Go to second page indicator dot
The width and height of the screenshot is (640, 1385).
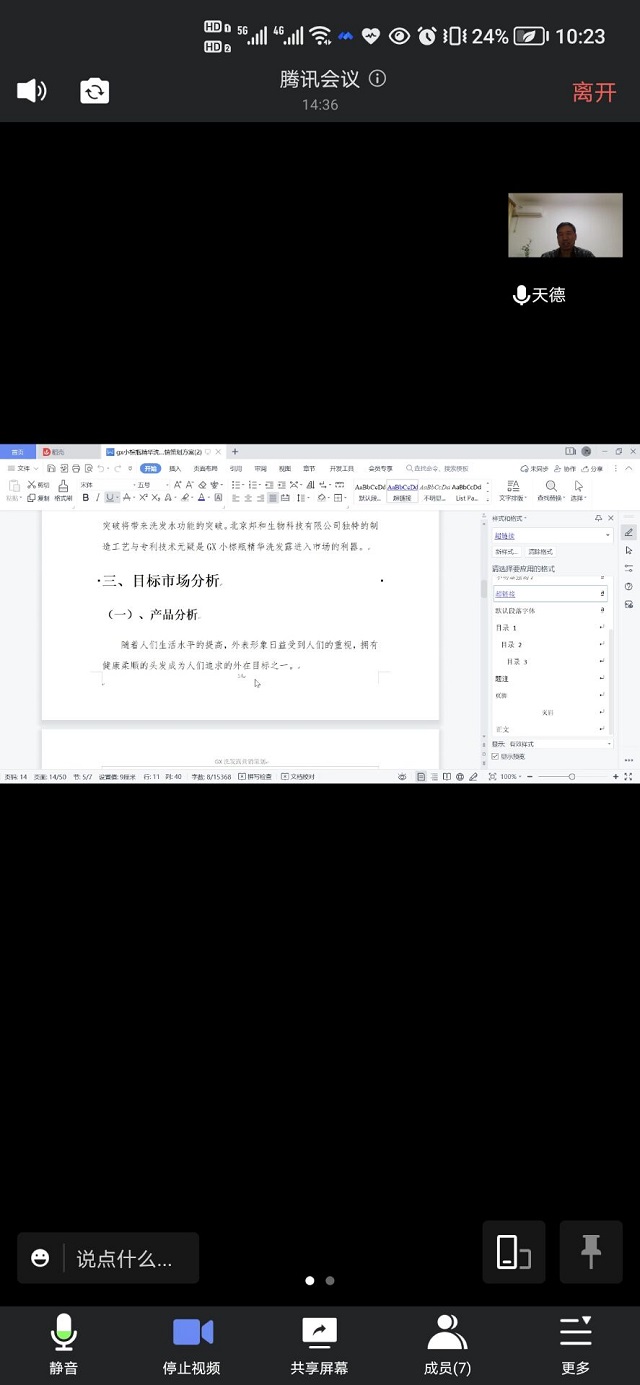click(330, 1280)
